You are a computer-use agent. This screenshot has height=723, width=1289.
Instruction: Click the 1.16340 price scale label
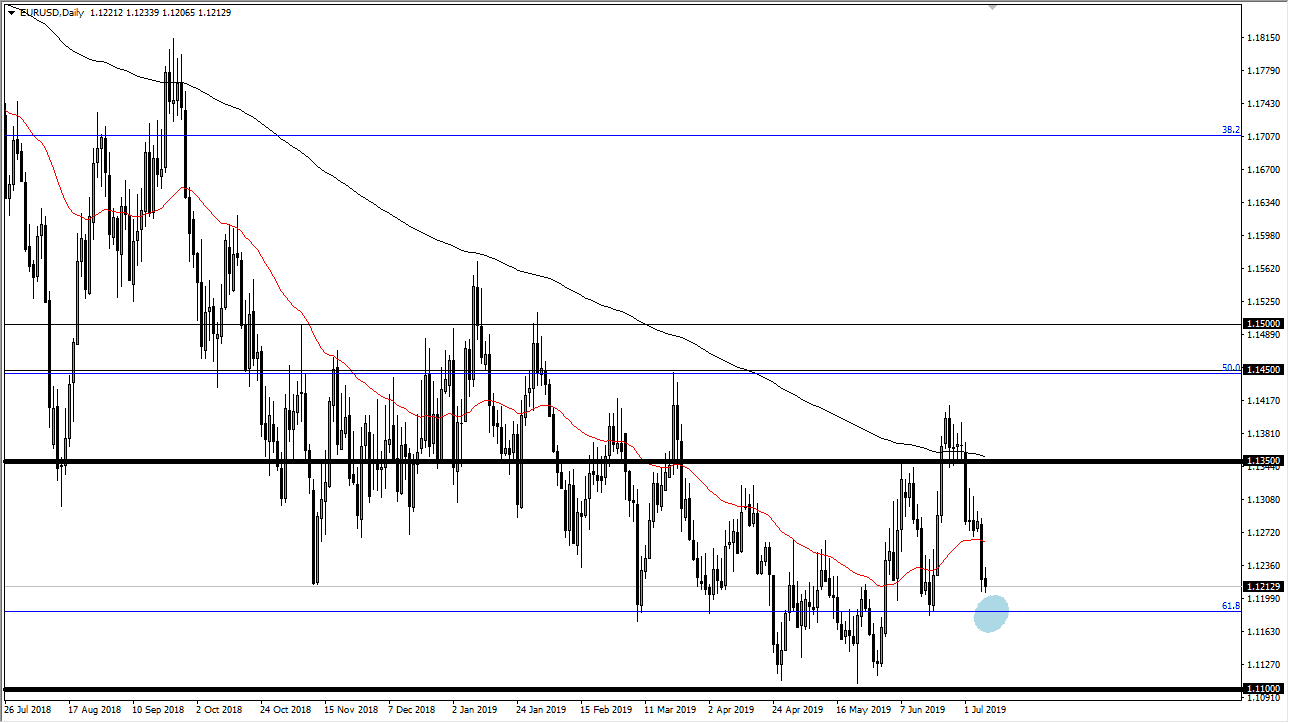point(1265,203)
